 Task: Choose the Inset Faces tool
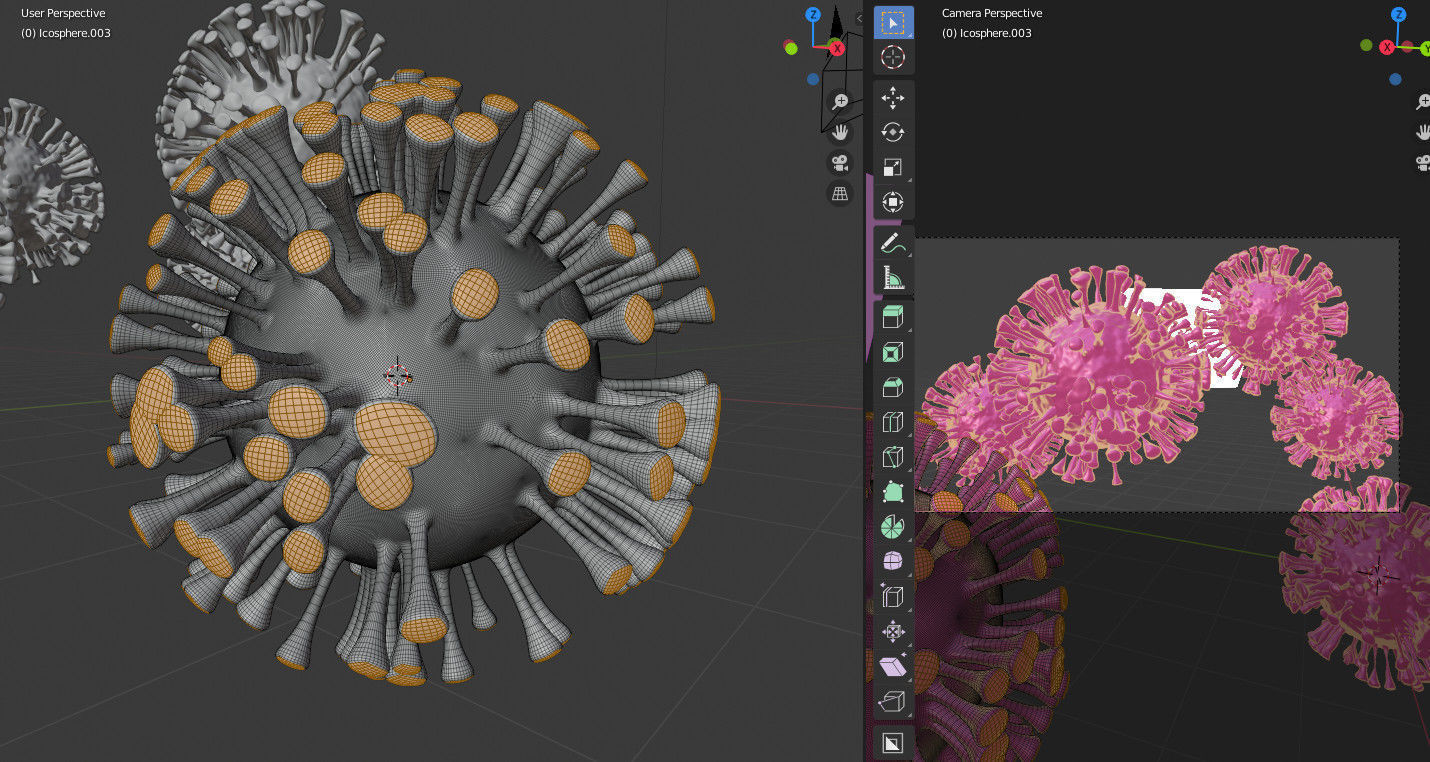[893, 353]
